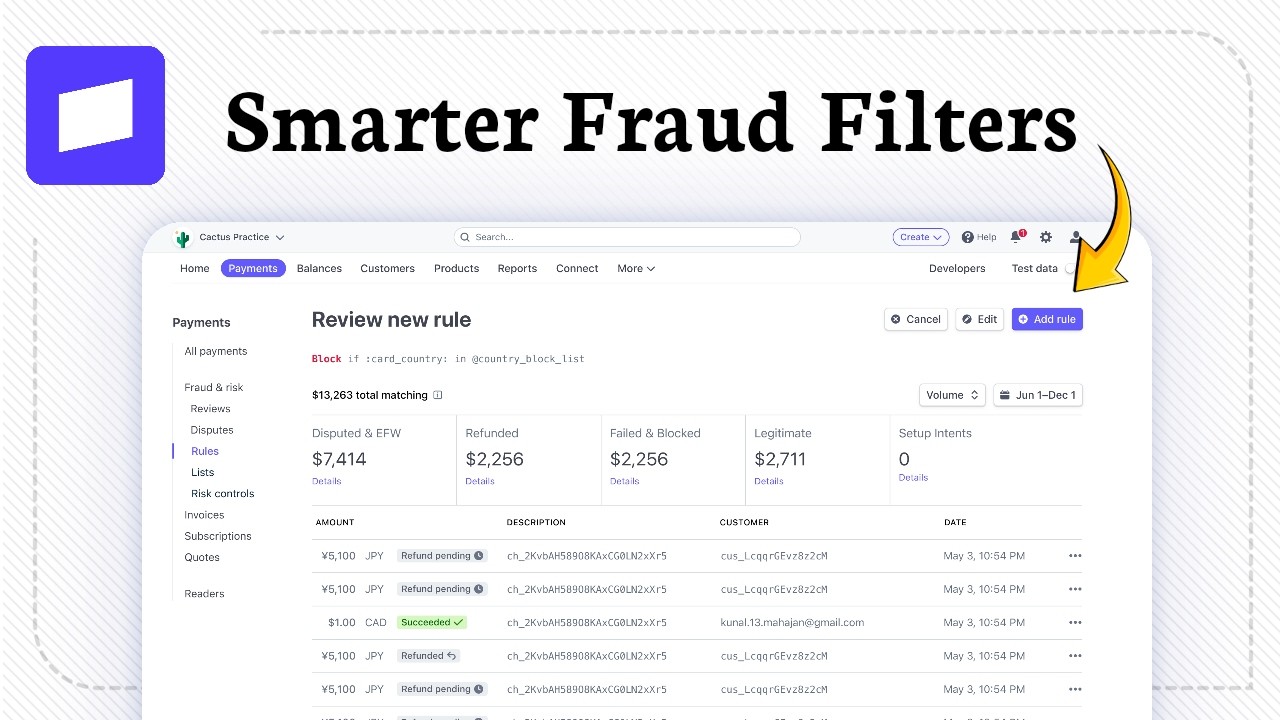This screenshot has width=1280, height=720.
Task: Open the more options menu for the CAD row
Action: pos(1075,622)
